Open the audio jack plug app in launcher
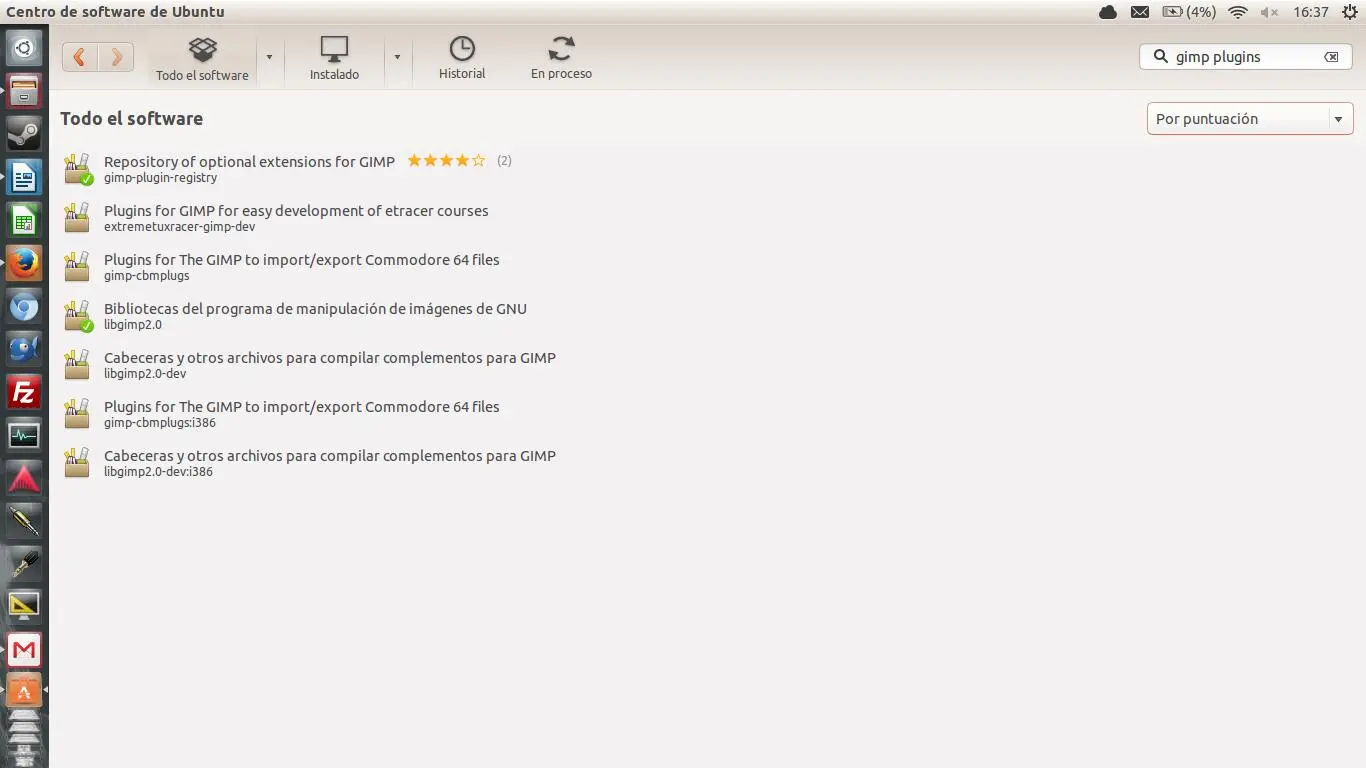1366x768 pixels. [x=24, y=521]
